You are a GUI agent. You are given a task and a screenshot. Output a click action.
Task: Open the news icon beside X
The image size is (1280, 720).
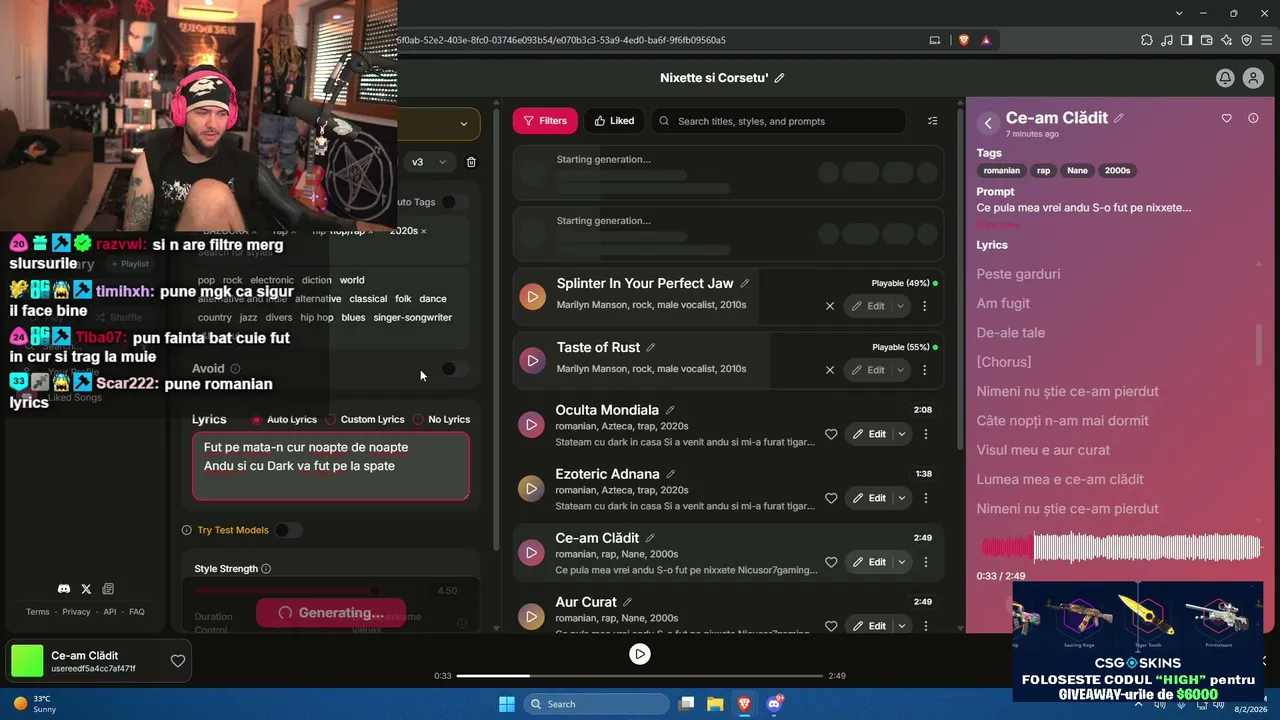coord(108,589)
